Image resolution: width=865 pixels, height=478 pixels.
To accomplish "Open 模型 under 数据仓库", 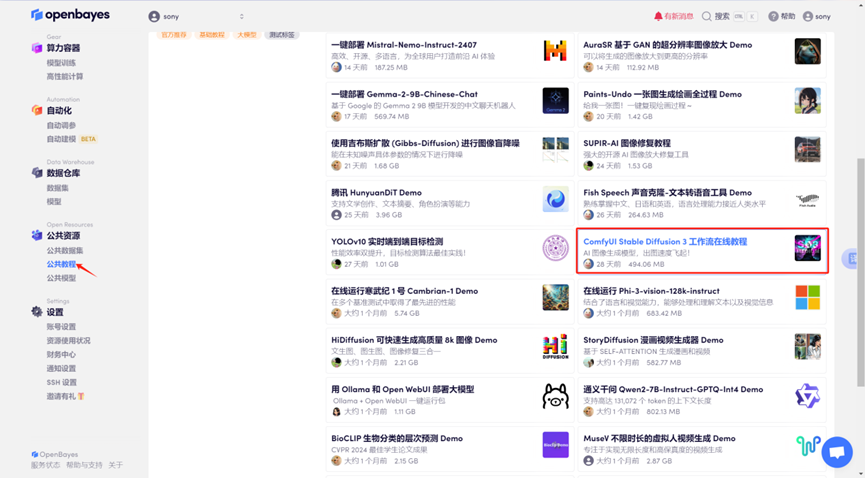I will tap(54, 201).
